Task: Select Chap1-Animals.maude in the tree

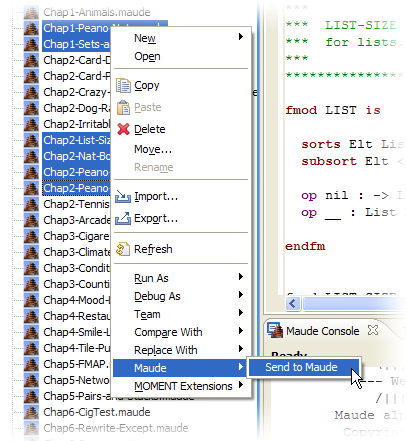Action: [x=97, y=12]
